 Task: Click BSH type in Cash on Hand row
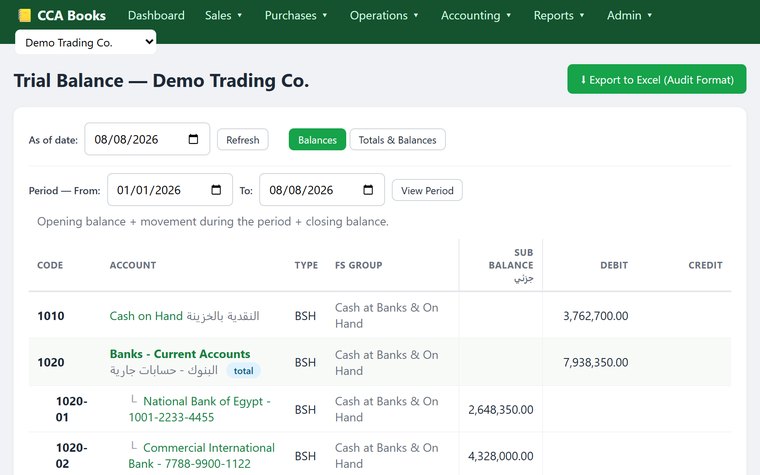click(x=305, y=316)
